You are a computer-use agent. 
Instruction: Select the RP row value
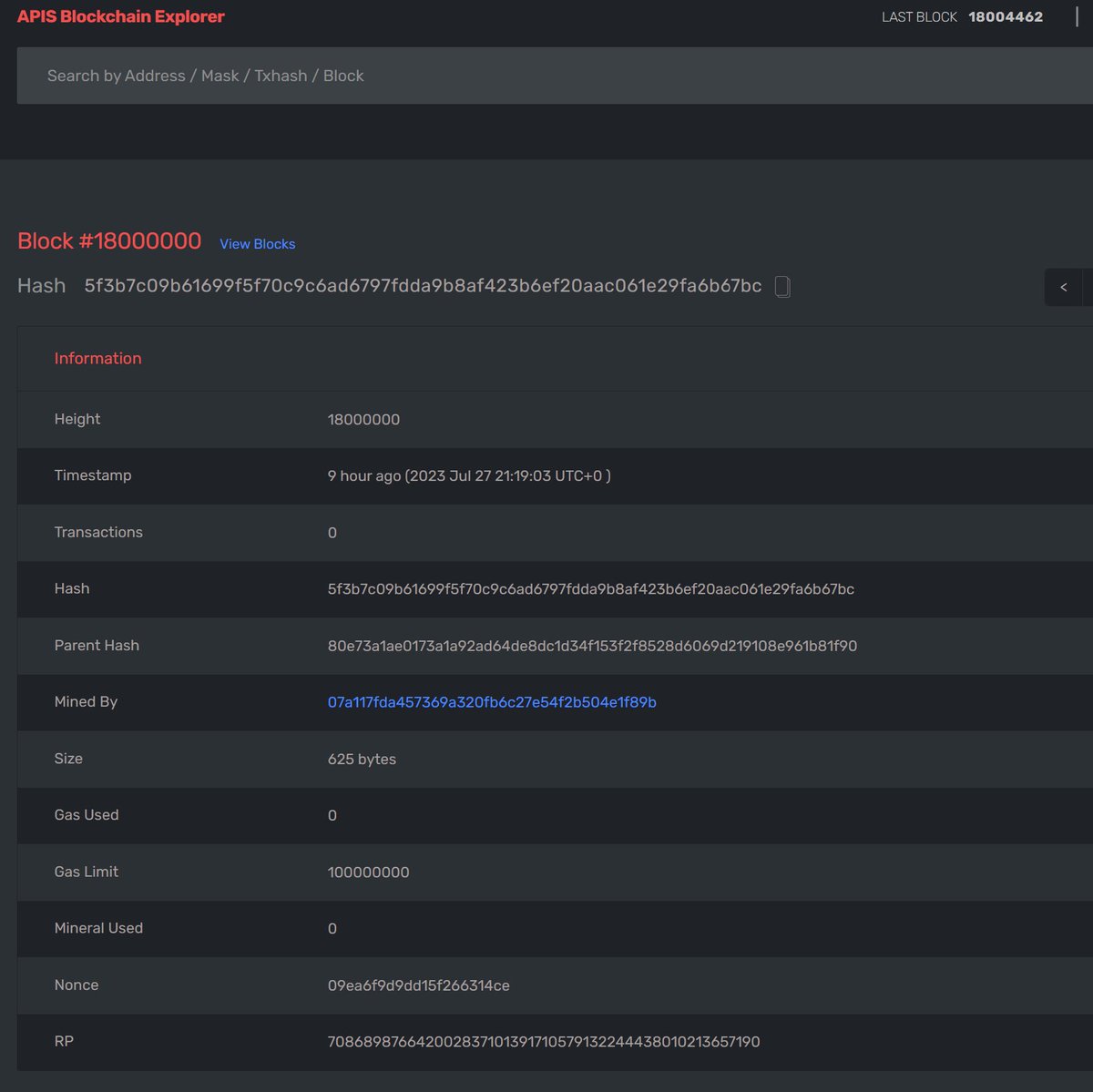click(544, 1042)
